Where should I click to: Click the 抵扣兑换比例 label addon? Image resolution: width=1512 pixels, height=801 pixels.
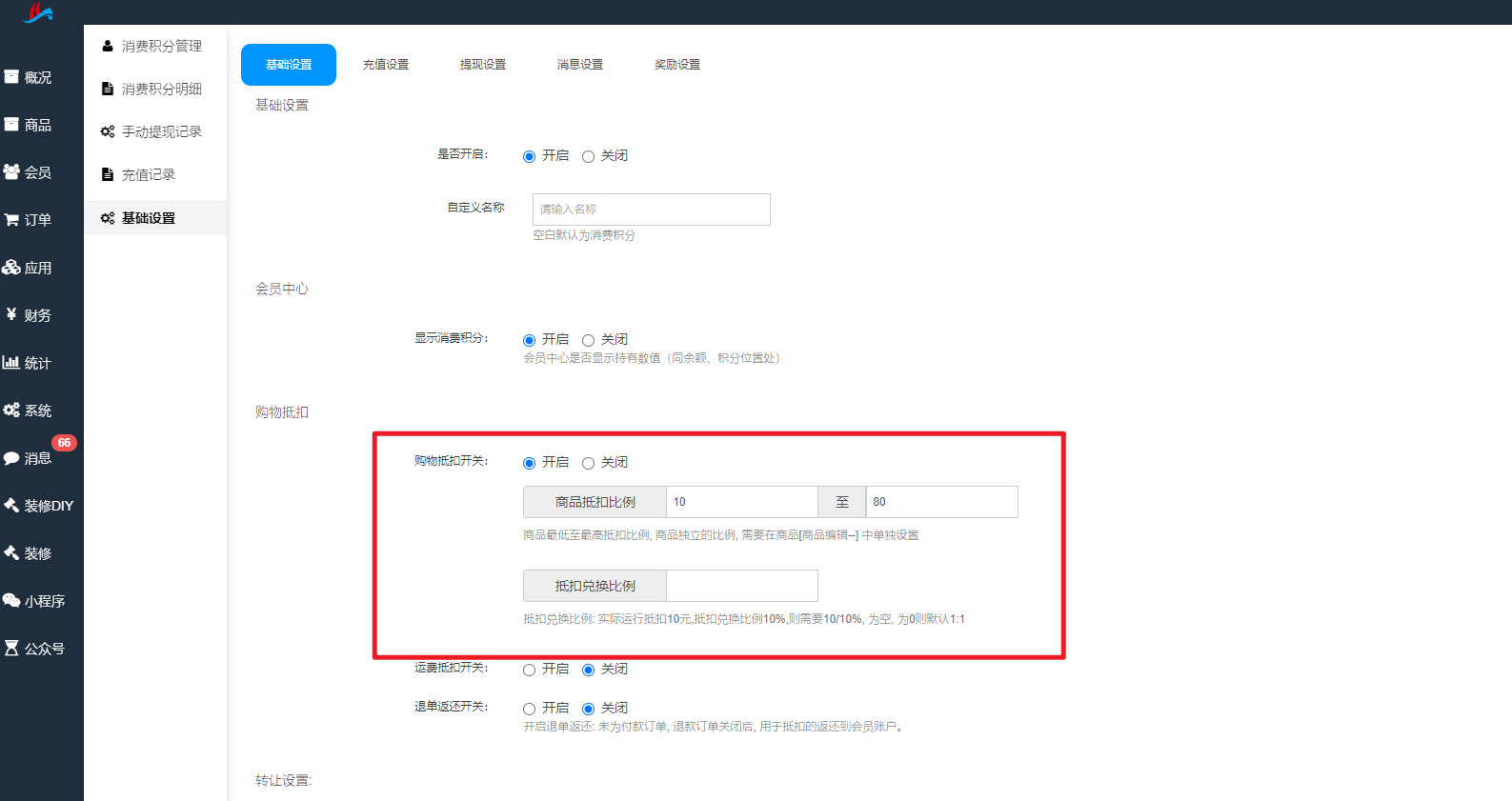[595, 586]
